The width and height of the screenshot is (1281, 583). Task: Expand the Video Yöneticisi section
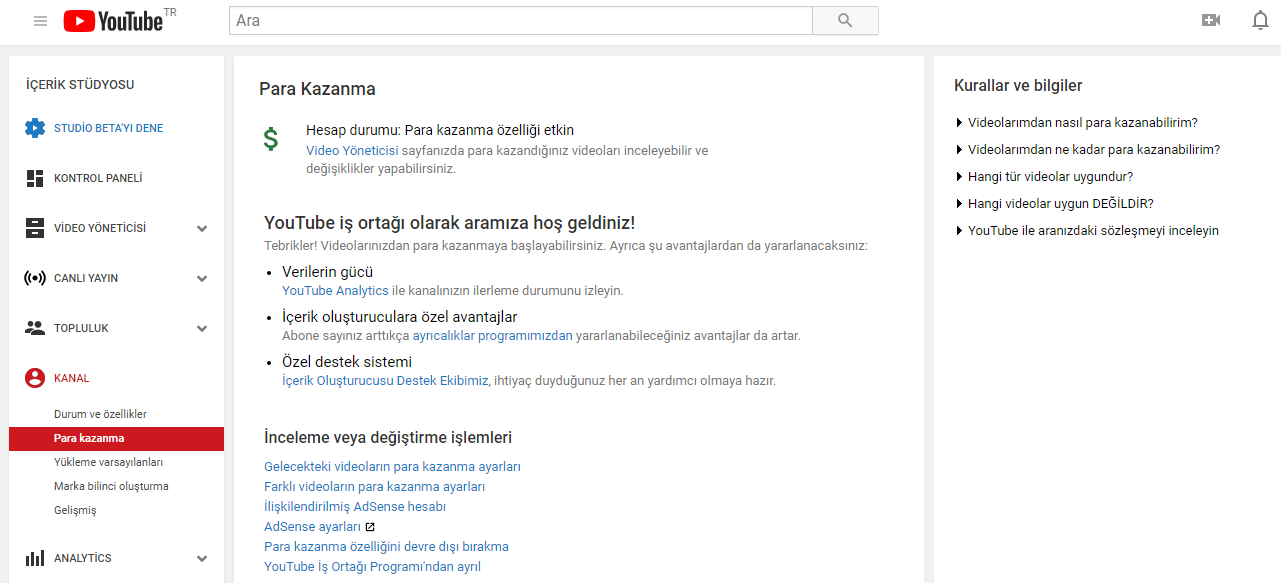pyautogui.click(x=202, y=228)
